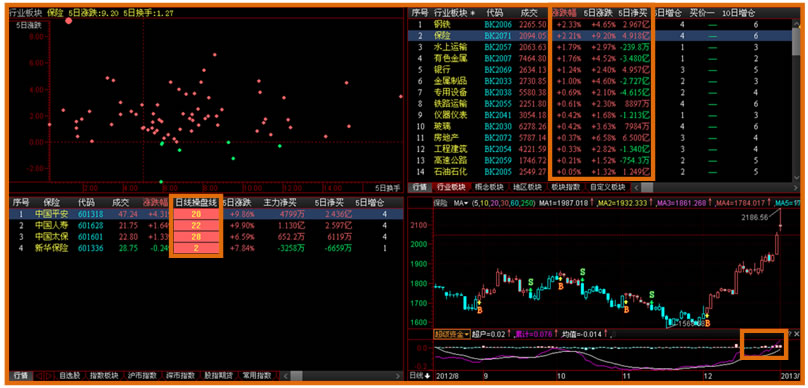This screenshot has width=808, height=388.
Task: Open the 自选股 tab
Action: tap(69, 375)
